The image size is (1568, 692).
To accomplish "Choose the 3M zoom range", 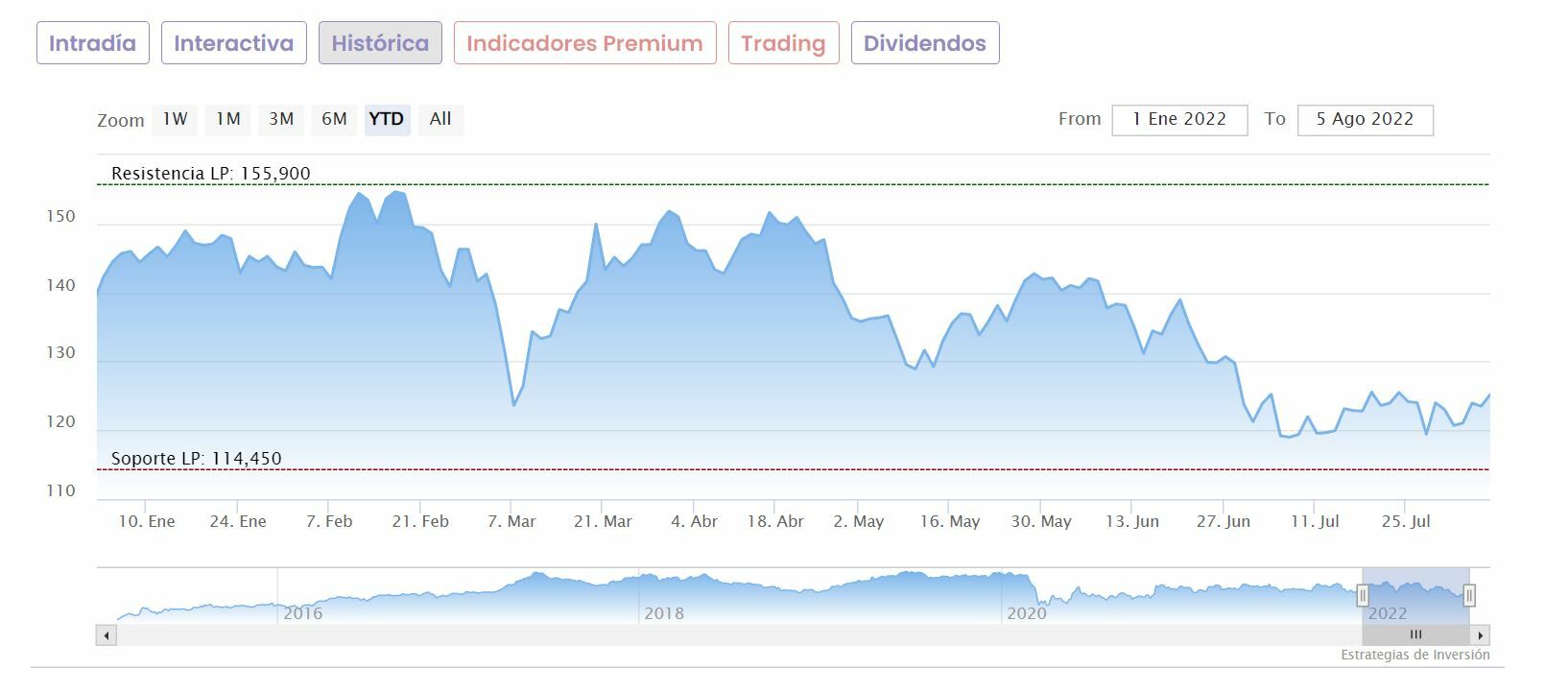I will click(281, 119).
